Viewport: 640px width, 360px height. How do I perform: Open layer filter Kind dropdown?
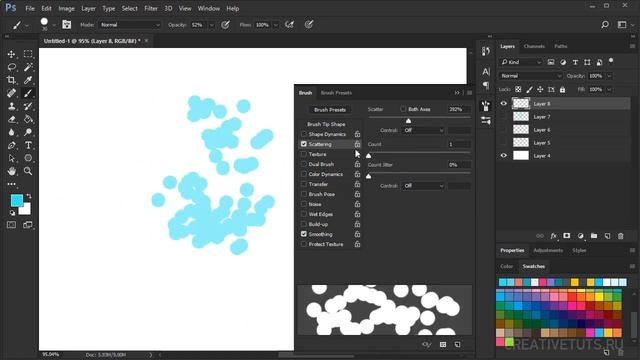coord(521,62)
